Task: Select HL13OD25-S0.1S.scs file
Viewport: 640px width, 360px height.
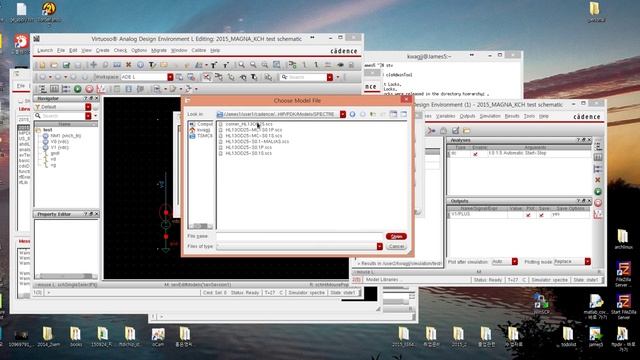Action: pyautogui.click(x=249, y=153)
